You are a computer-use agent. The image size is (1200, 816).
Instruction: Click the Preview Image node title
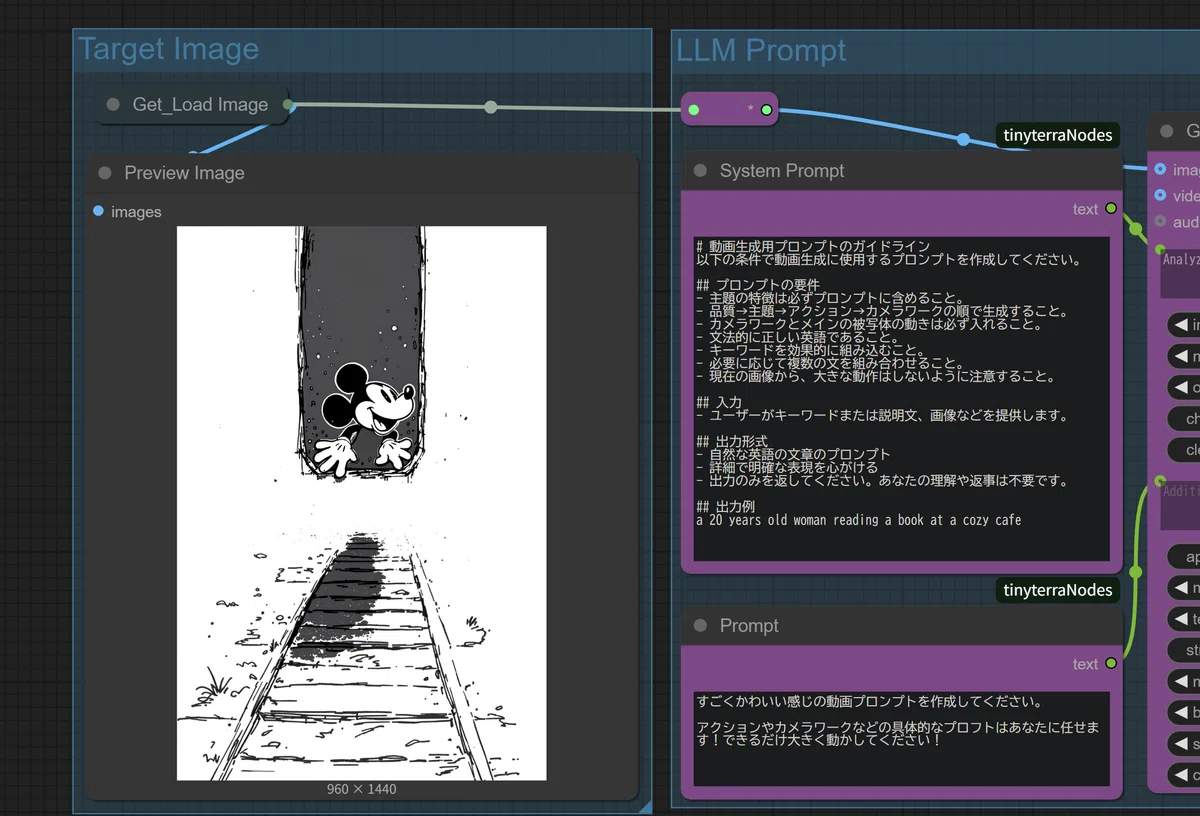click(184, 173)
